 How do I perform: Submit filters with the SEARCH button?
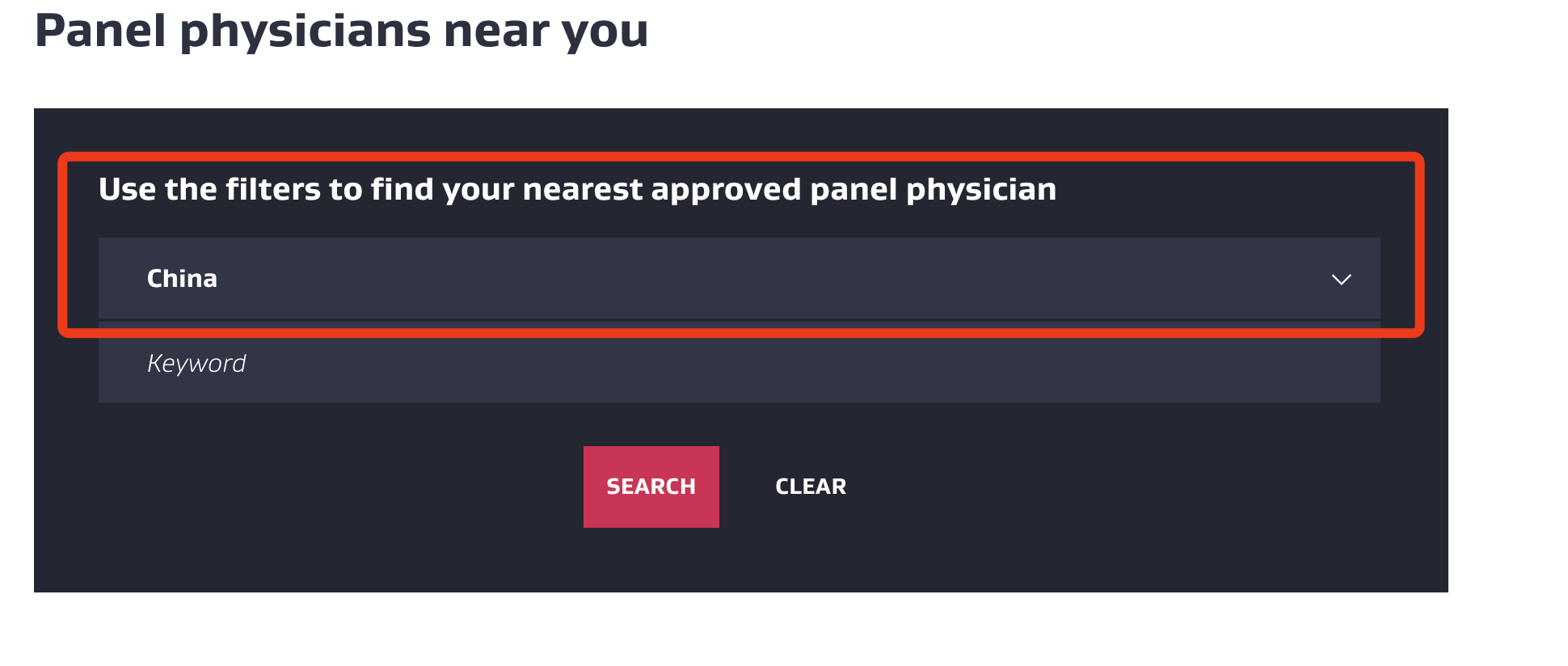pos(651,487)
